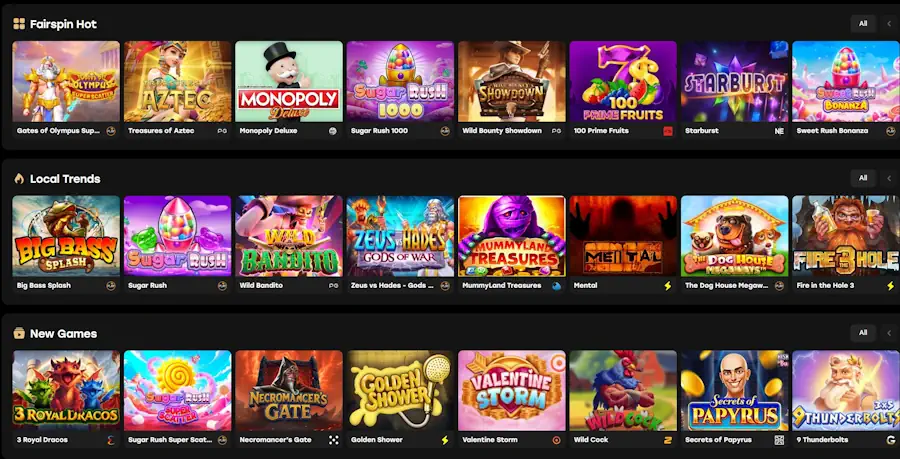The height and width of the screenshot is (459, 900).
Task: Click previous arrow in New Games row
Action: pyautogui.click(x=890, y=333)
